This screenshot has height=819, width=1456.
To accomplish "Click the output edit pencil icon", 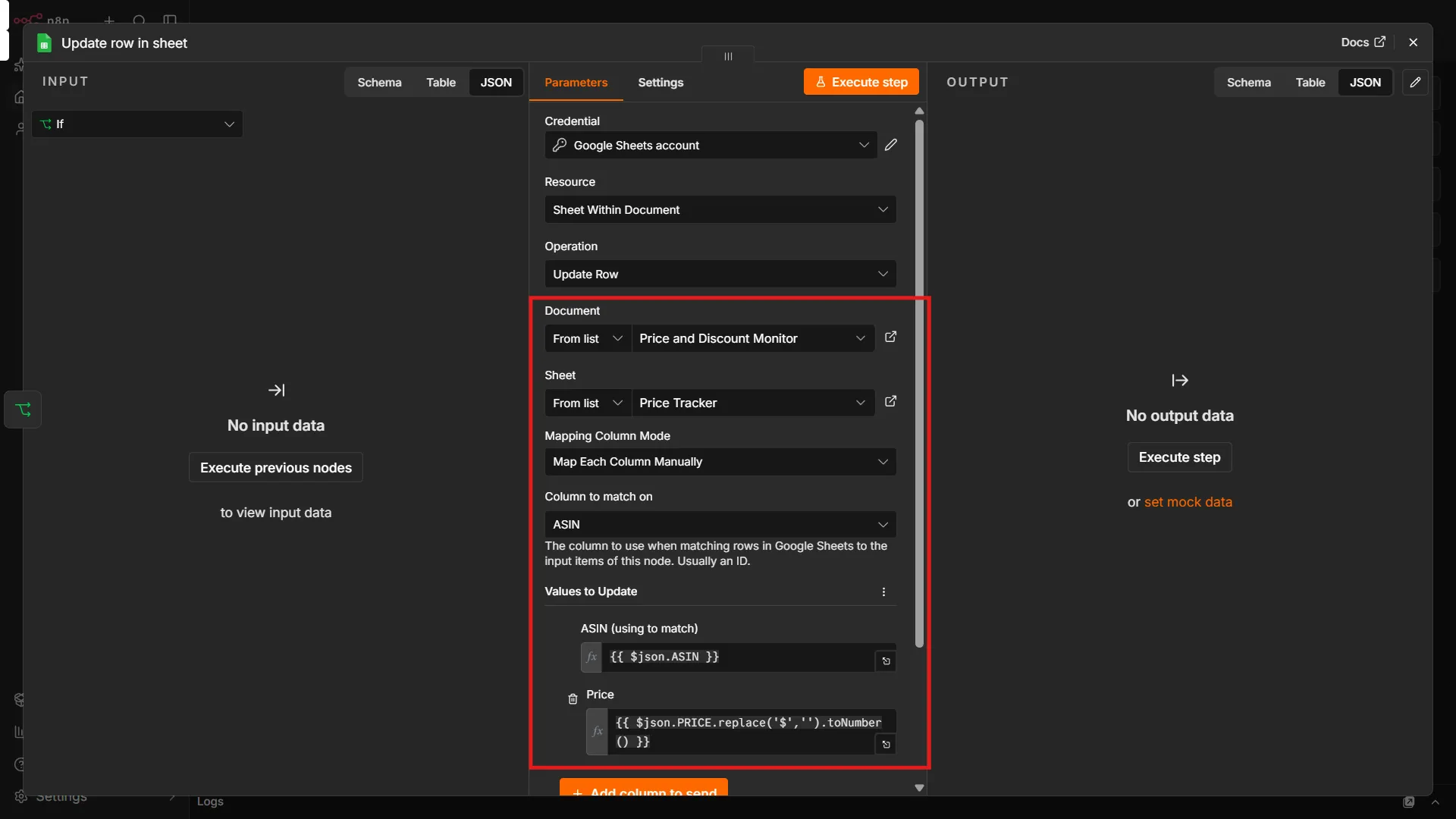I will 1415,82.
